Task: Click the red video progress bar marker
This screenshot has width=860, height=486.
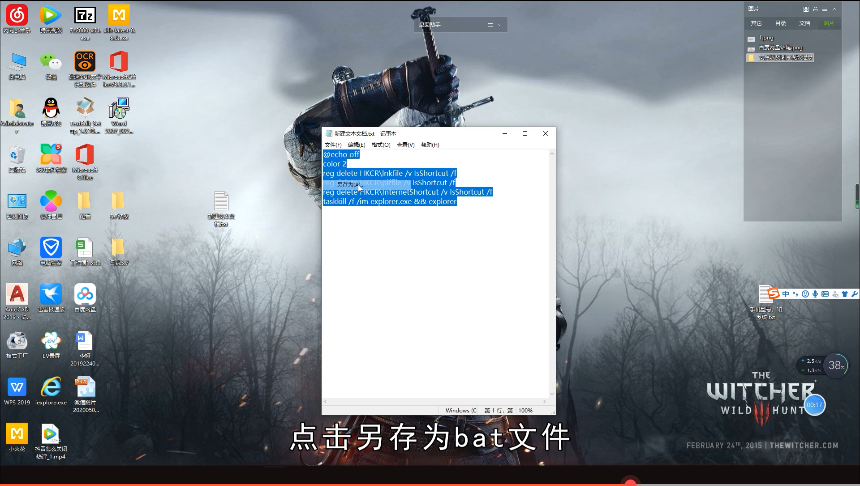Action: (x=631, y=482)
